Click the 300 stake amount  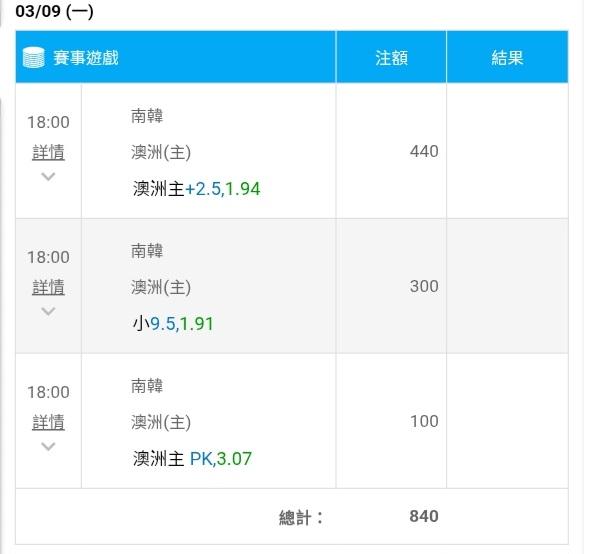click(x=424, y=286)
